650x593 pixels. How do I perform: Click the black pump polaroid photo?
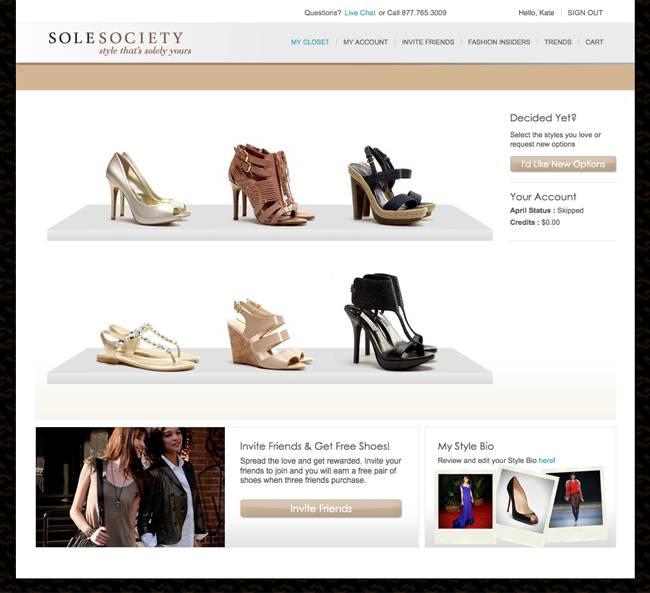(525, 503)
